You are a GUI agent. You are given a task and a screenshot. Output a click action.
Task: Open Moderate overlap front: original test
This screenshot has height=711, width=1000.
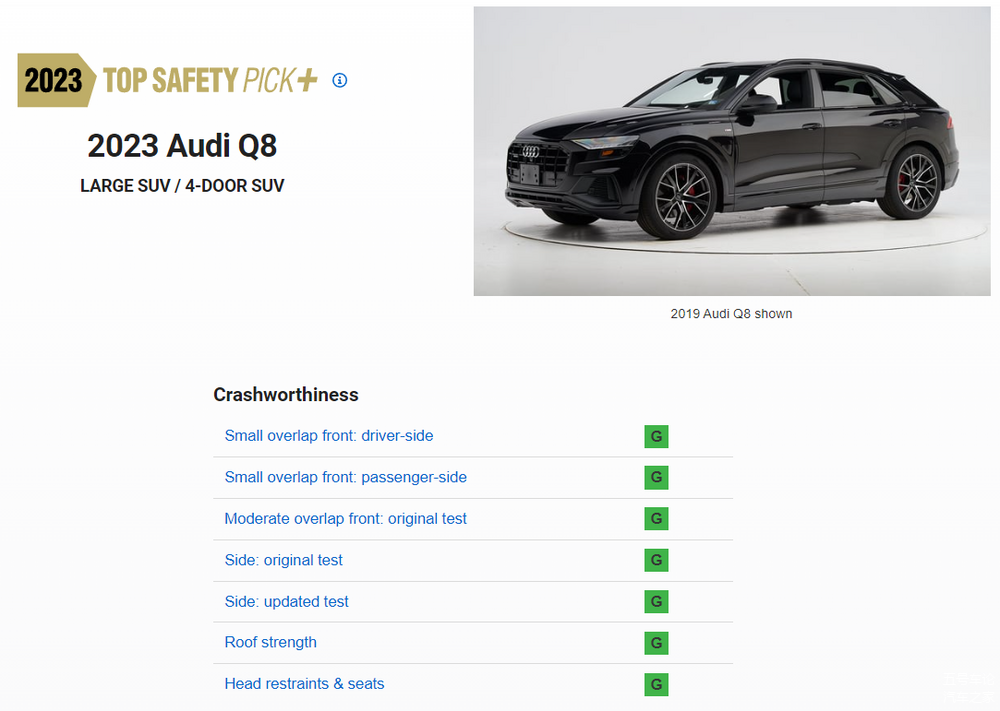pos(345,519)
